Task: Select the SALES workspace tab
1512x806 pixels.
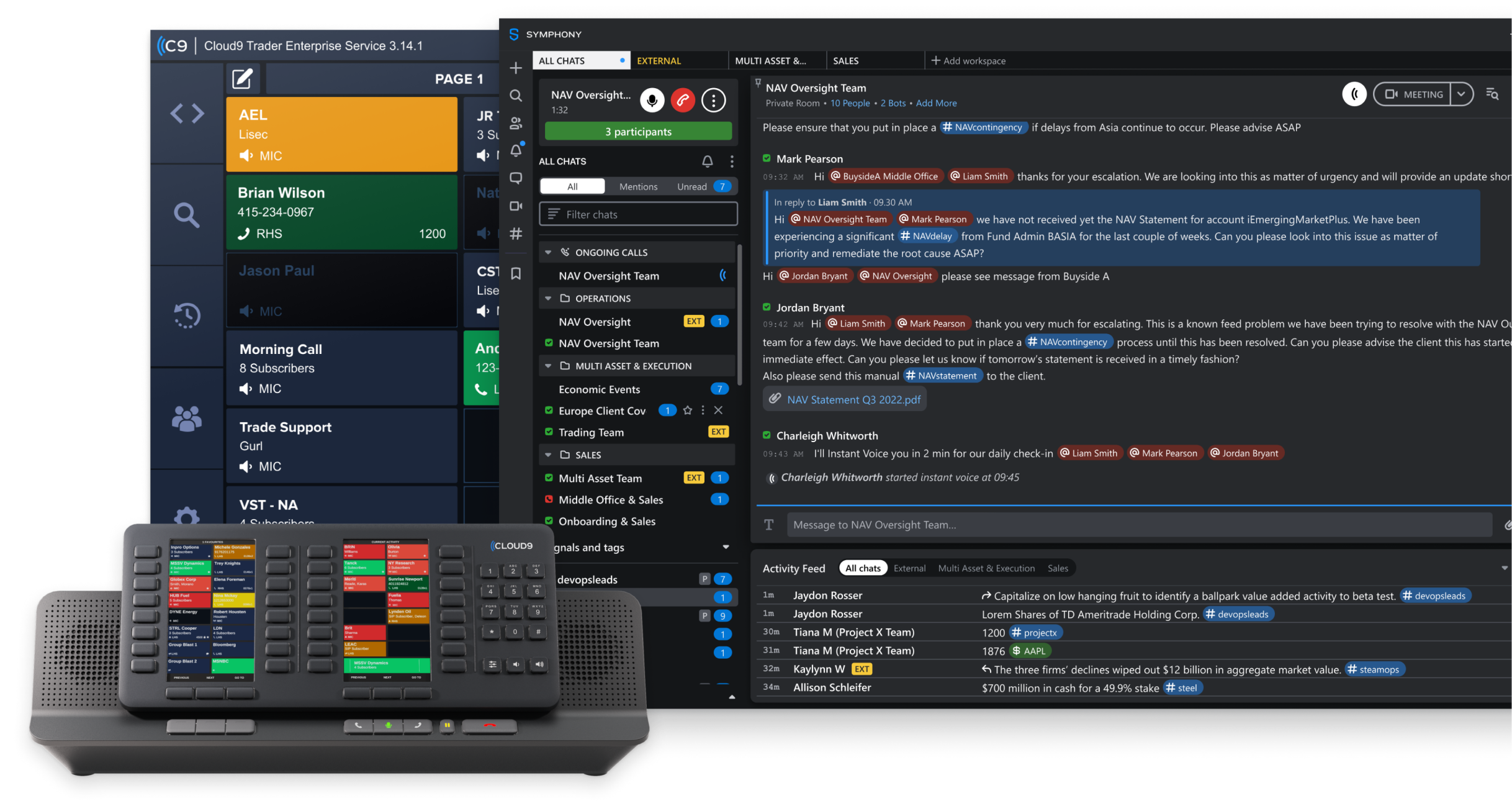Action: pos(846,61)
